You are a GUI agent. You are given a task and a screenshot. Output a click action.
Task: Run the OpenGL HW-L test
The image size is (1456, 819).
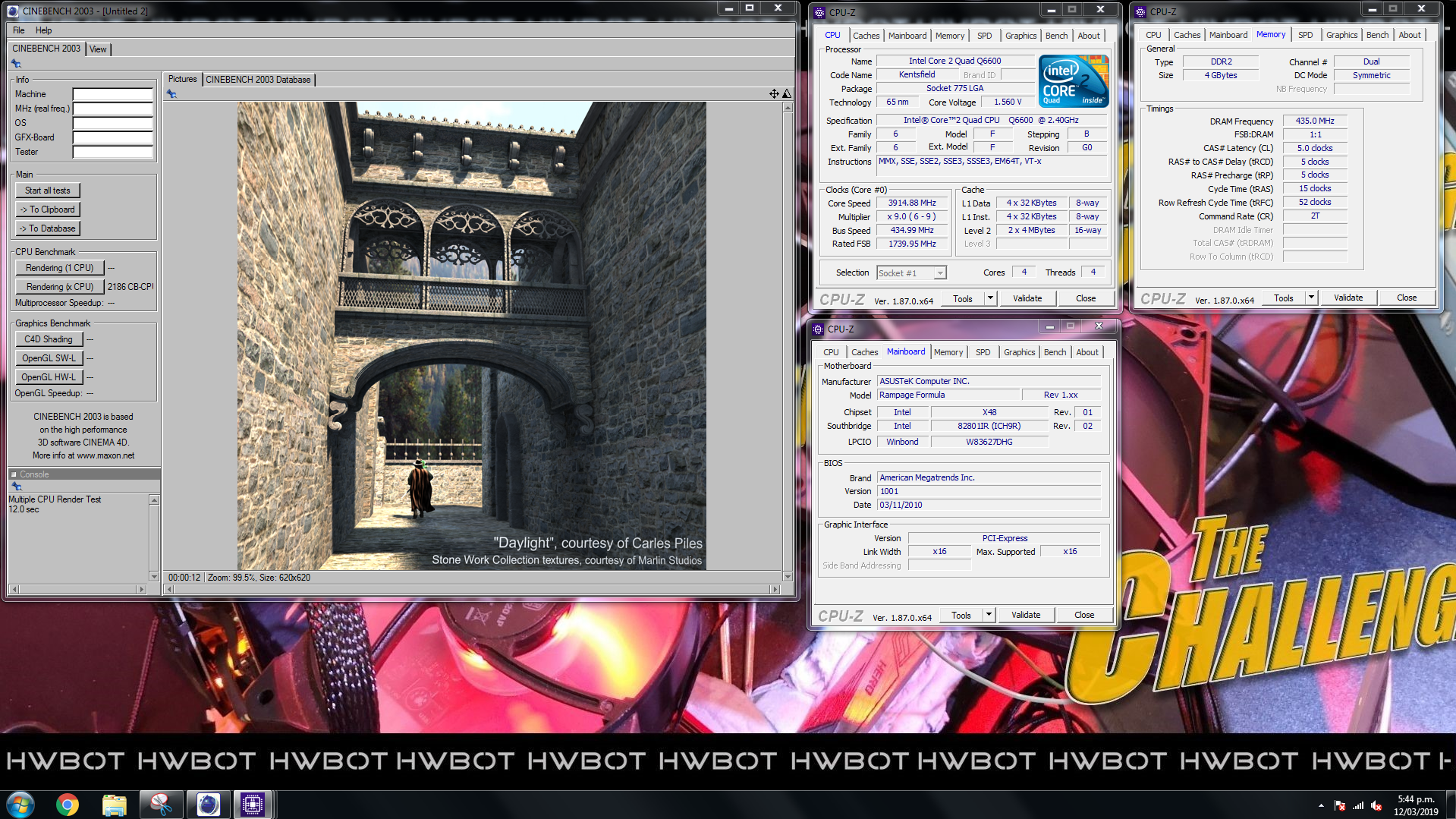coord(49,377)
